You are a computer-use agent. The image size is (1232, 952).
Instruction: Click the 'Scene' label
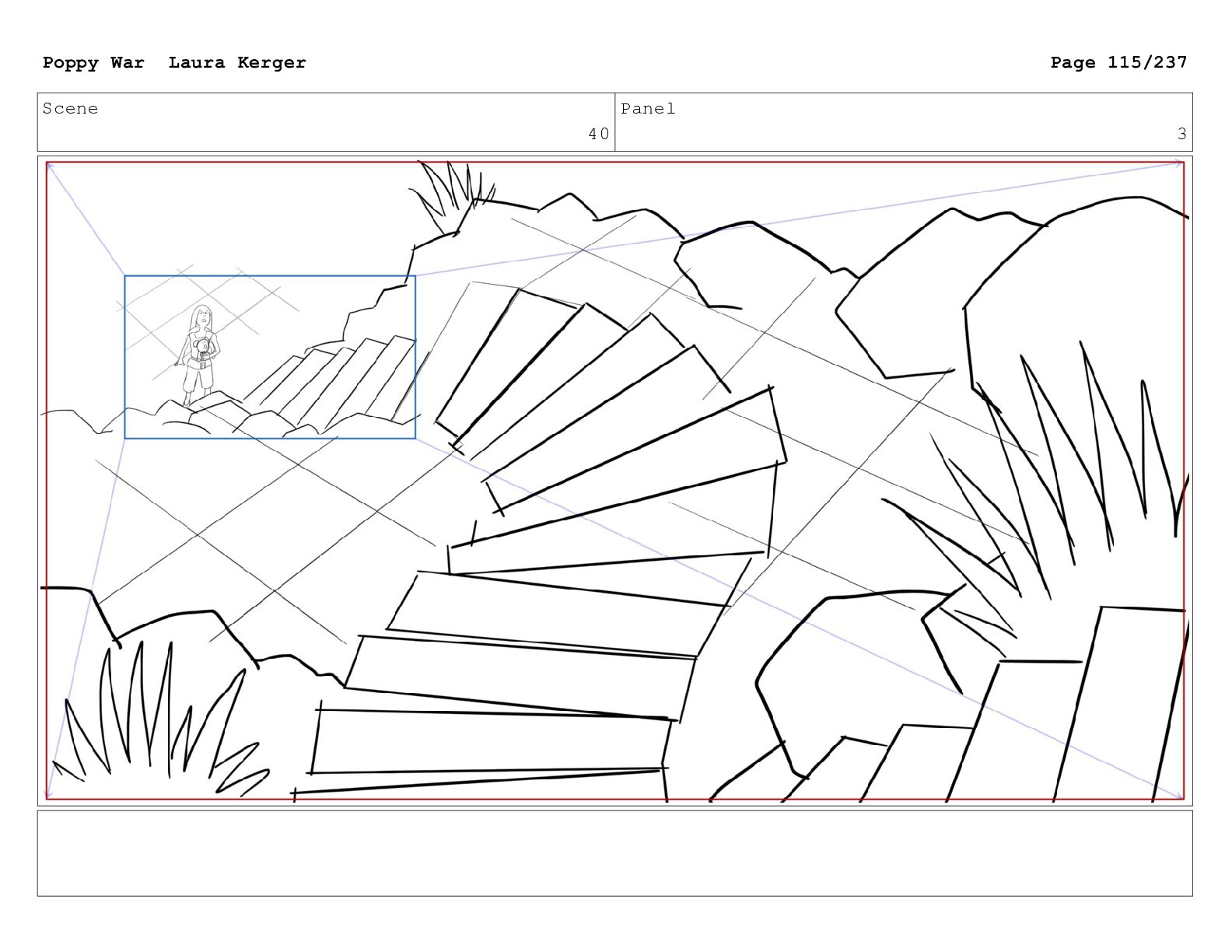pos(70,109)
